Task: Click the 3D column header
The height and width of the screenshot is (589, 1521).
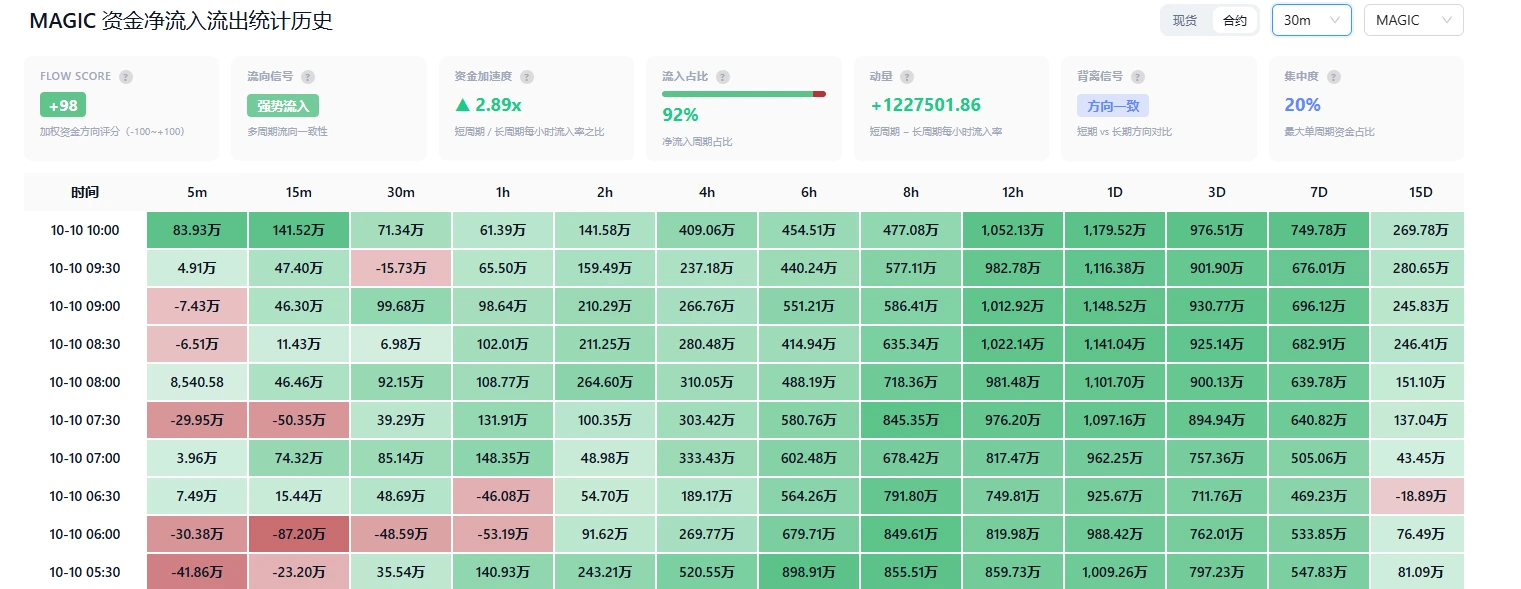Action: 1217,192
